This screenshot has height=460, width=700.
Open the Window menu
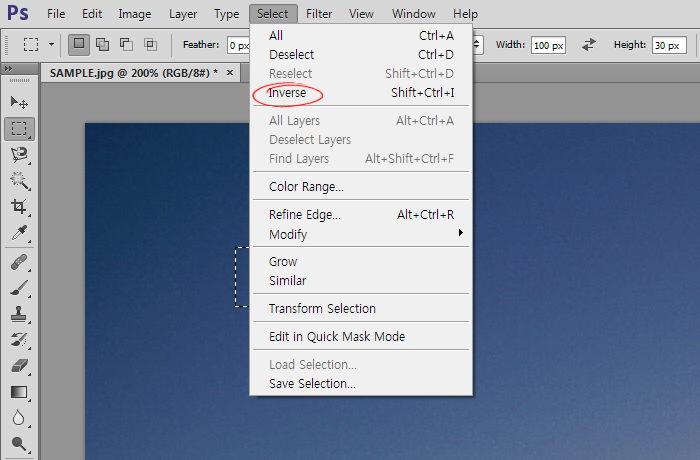[414, 14]
